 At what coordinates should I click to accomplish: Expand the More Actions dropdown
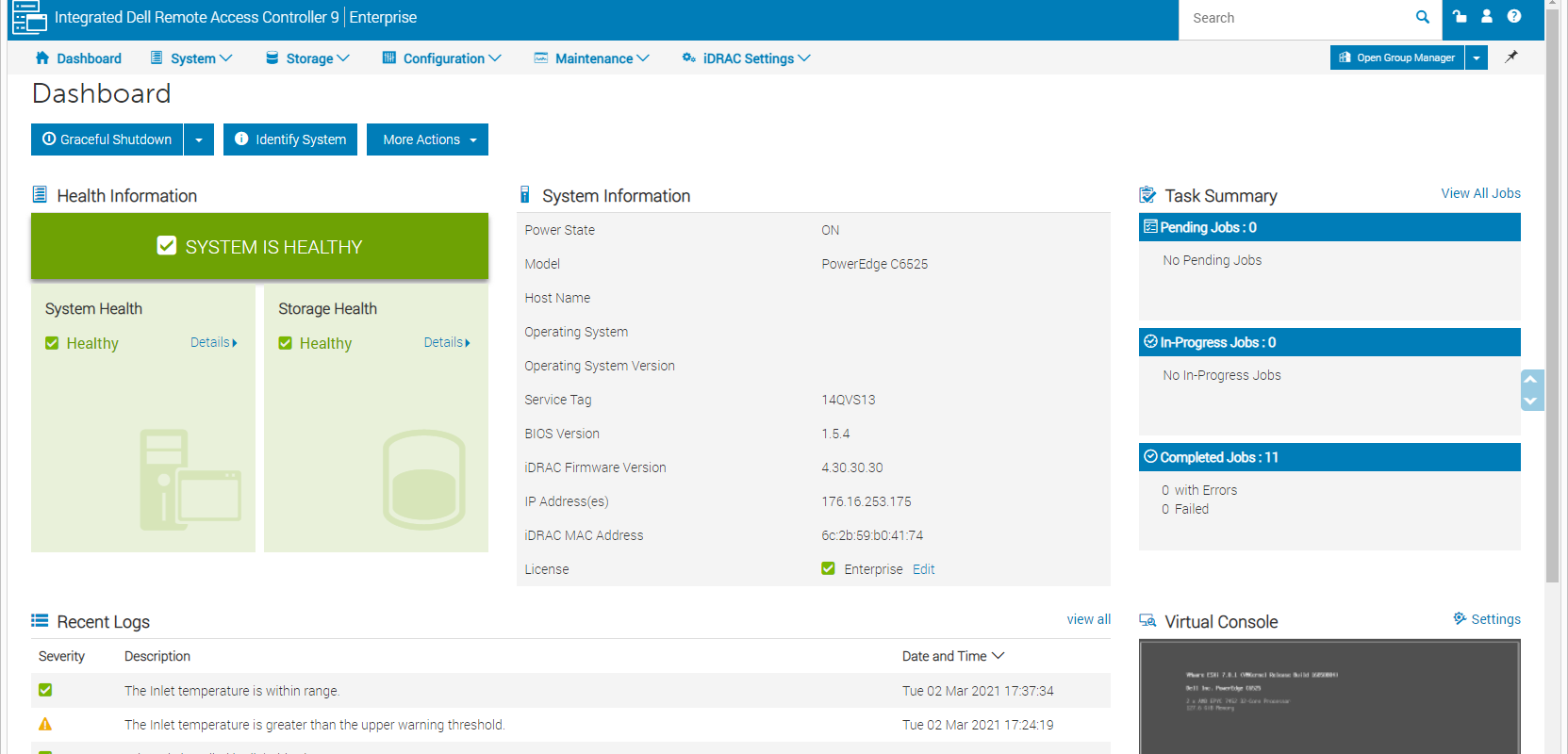[427, 139]
